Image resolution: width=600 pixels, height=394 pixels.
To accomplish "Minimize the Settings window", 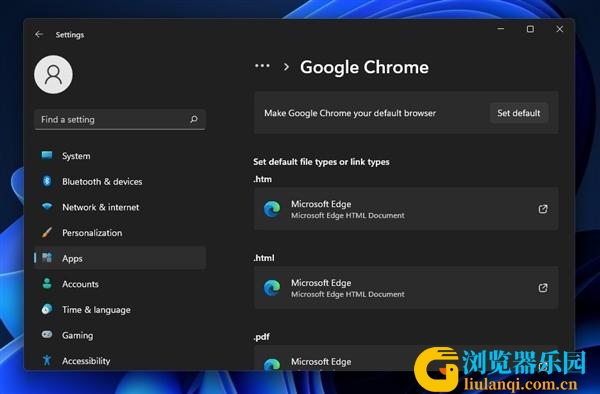I will pyautogui.click(x=501, y=29).
